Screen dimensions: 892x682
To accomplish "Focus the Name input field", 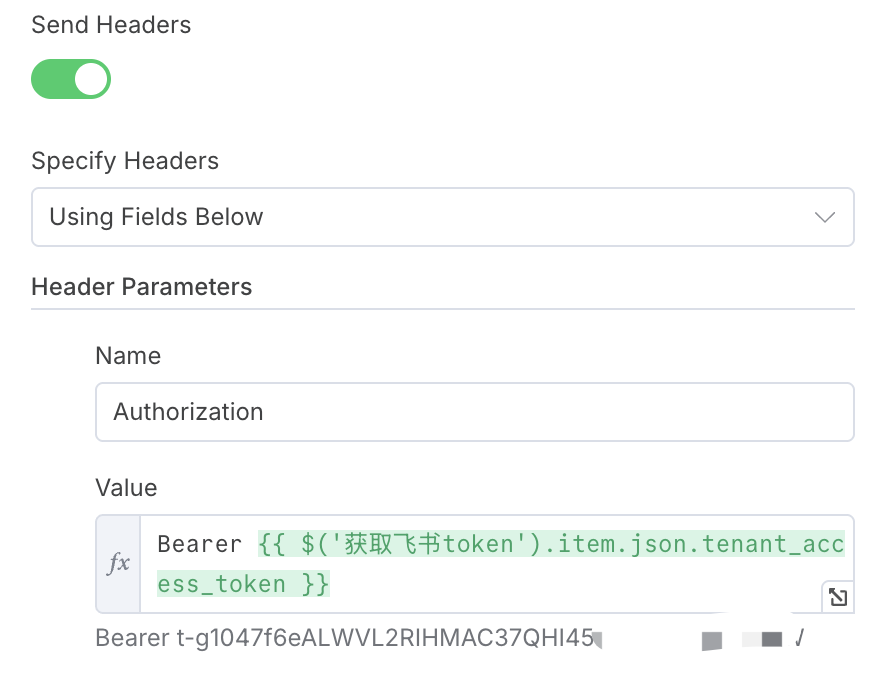I will click(474, 412).
